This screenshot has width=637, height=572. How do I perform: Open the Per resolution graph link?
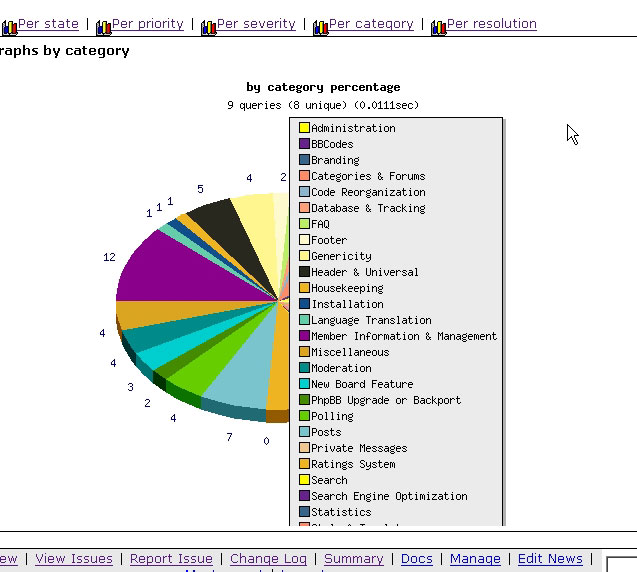click(491, 24)
